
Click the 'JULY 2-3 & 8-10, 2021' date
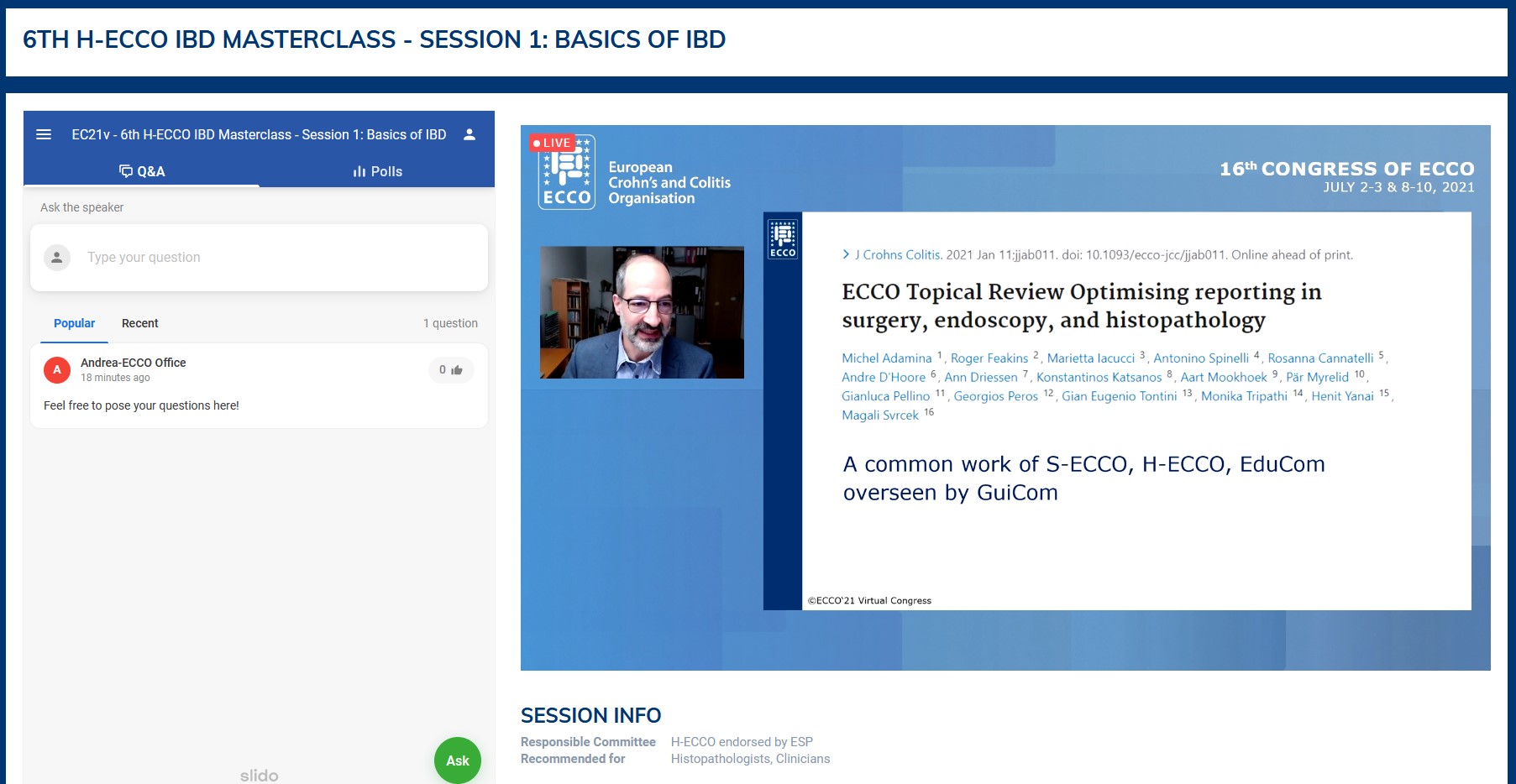(x=1398, y=187)
